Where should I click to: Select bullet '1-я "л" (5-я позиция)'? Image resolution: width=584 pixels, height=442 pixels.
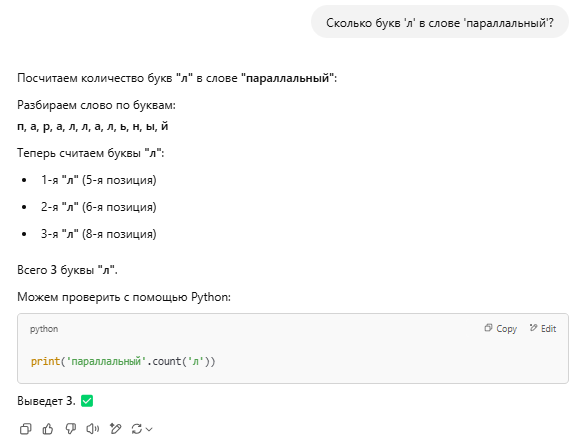point(99,180)
